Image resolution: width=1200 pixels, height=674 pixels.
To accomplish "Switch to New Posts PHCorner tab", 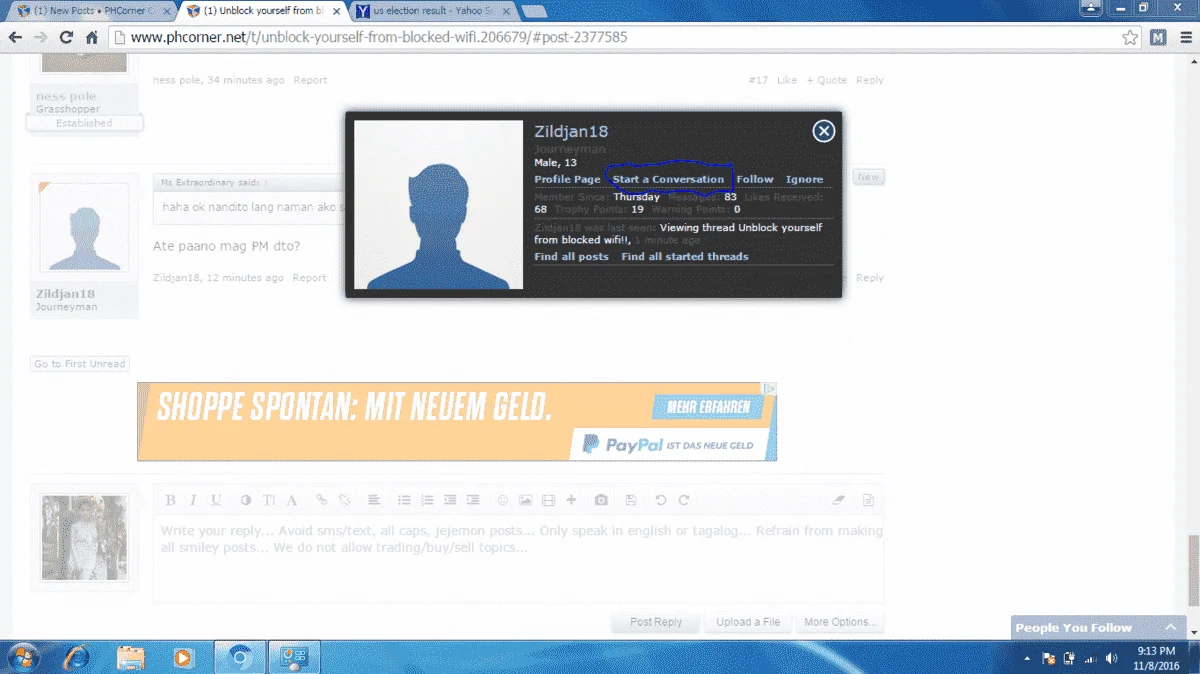I will (x=92, y=11).
